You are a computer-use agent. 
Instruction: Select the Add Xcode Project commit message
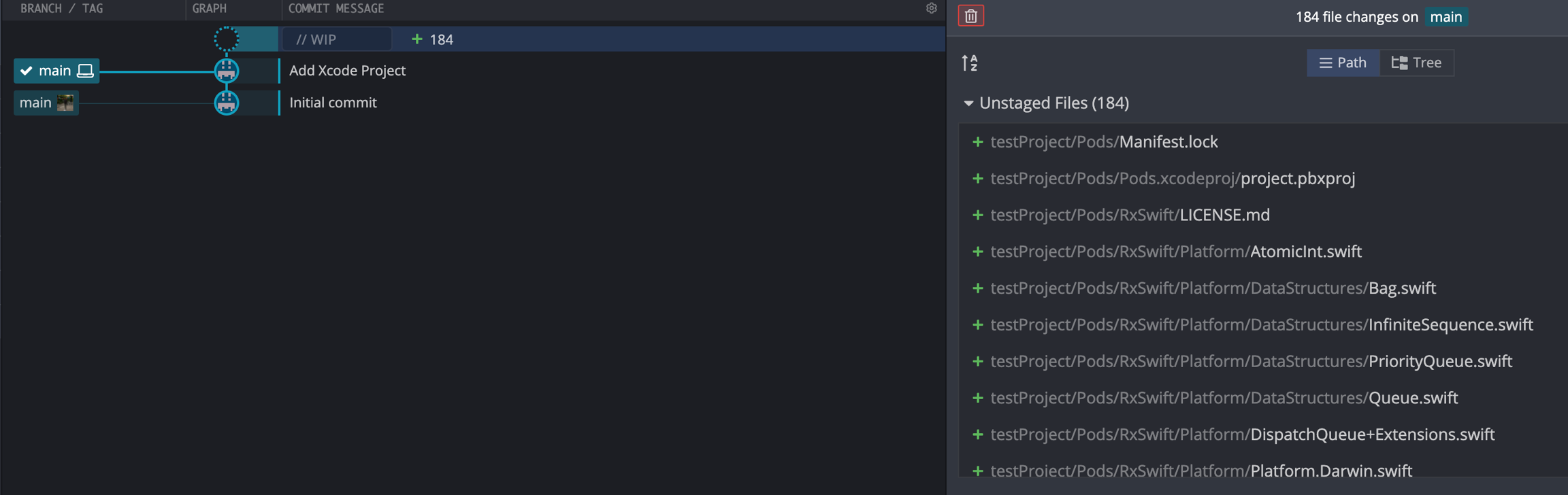347,71
